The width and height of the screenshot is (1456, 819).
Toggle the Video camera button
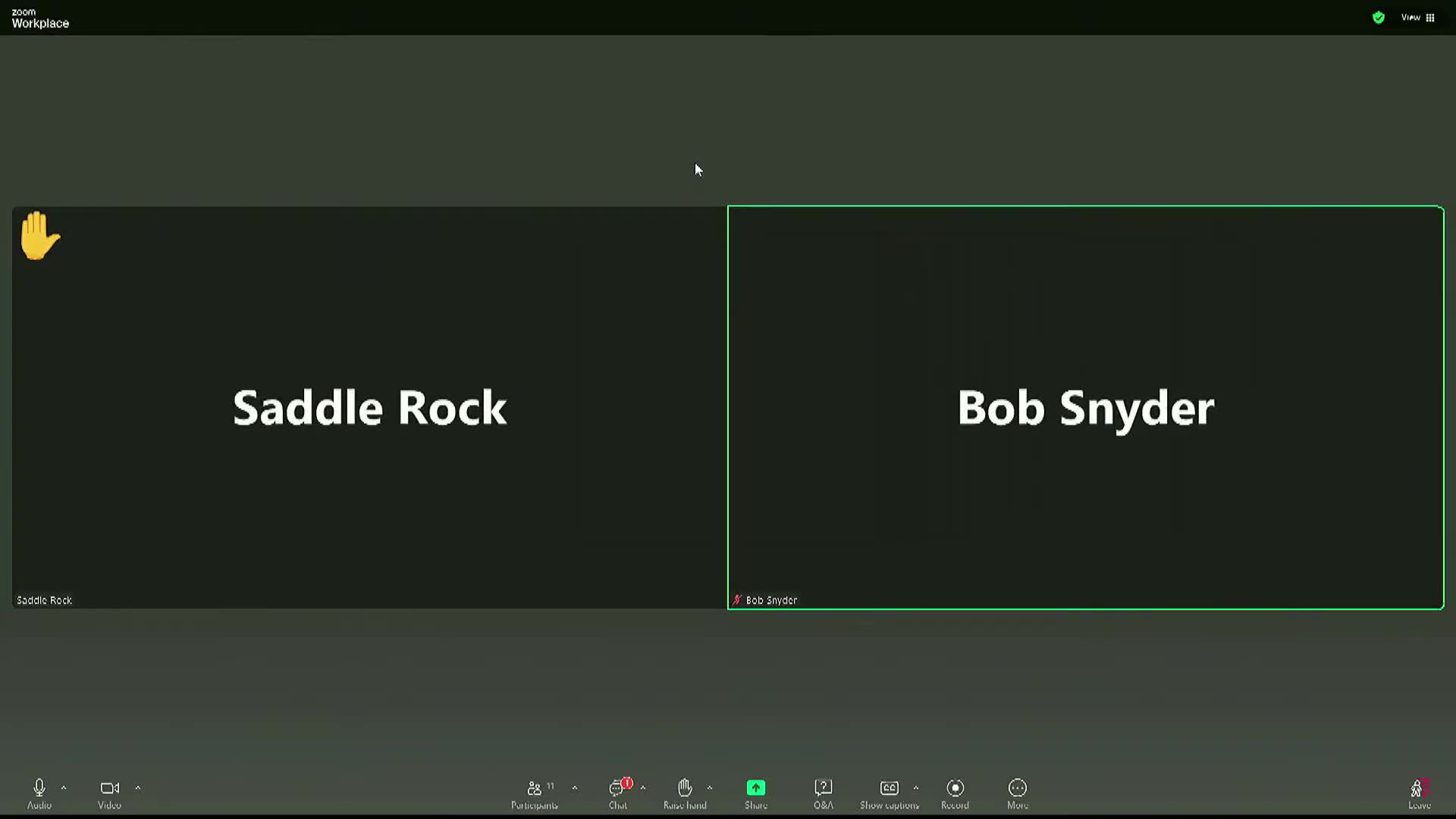(x=110, y=793)
